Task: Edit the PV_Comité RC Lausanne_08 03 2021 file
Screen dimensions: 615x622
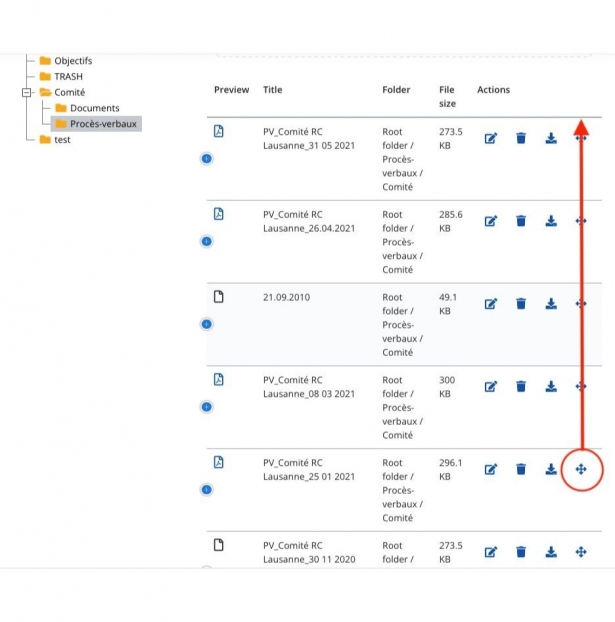Action: point(491,387)
